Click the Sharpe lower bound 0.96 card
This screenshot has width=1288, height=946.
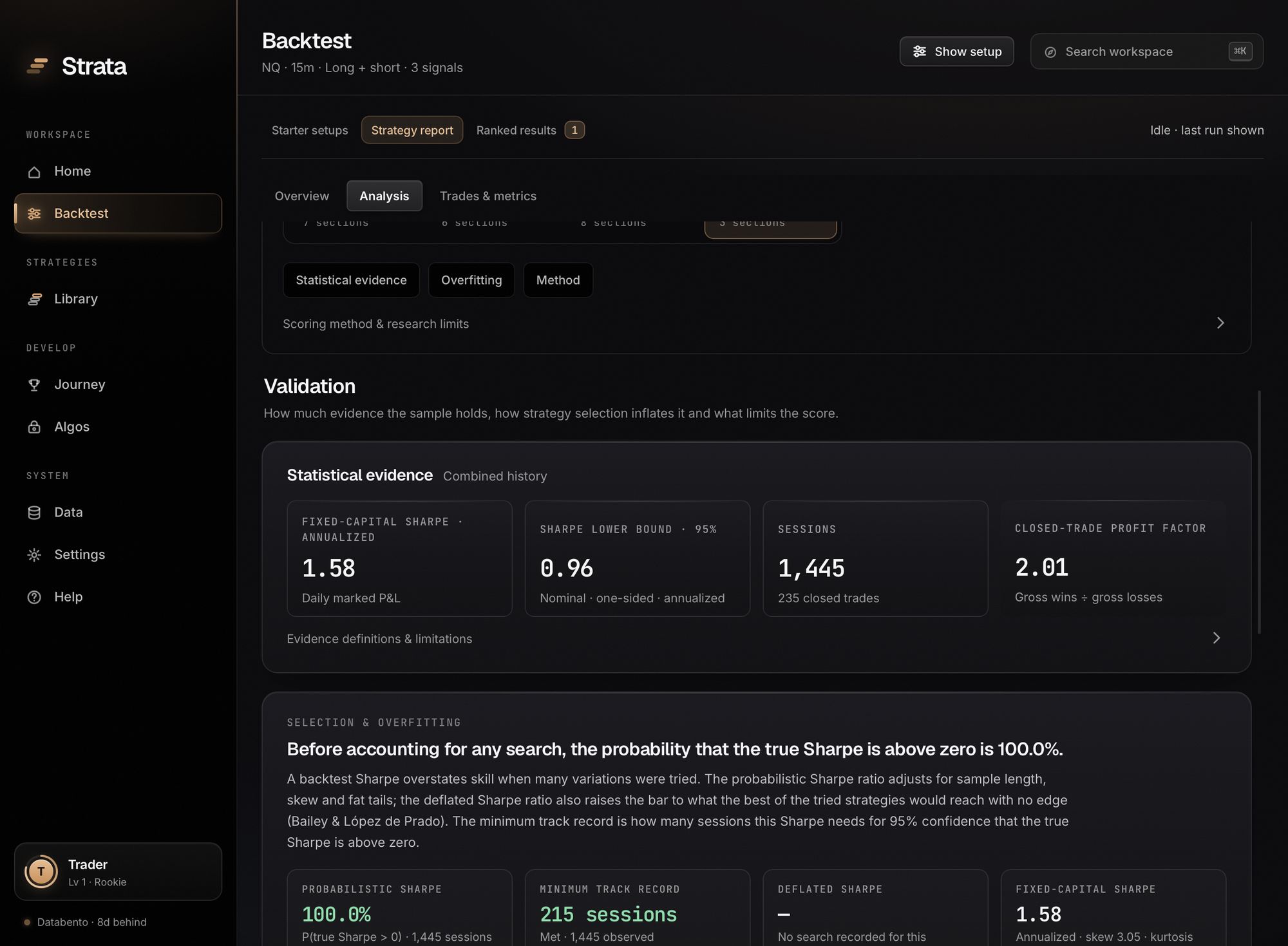(638, 558)
